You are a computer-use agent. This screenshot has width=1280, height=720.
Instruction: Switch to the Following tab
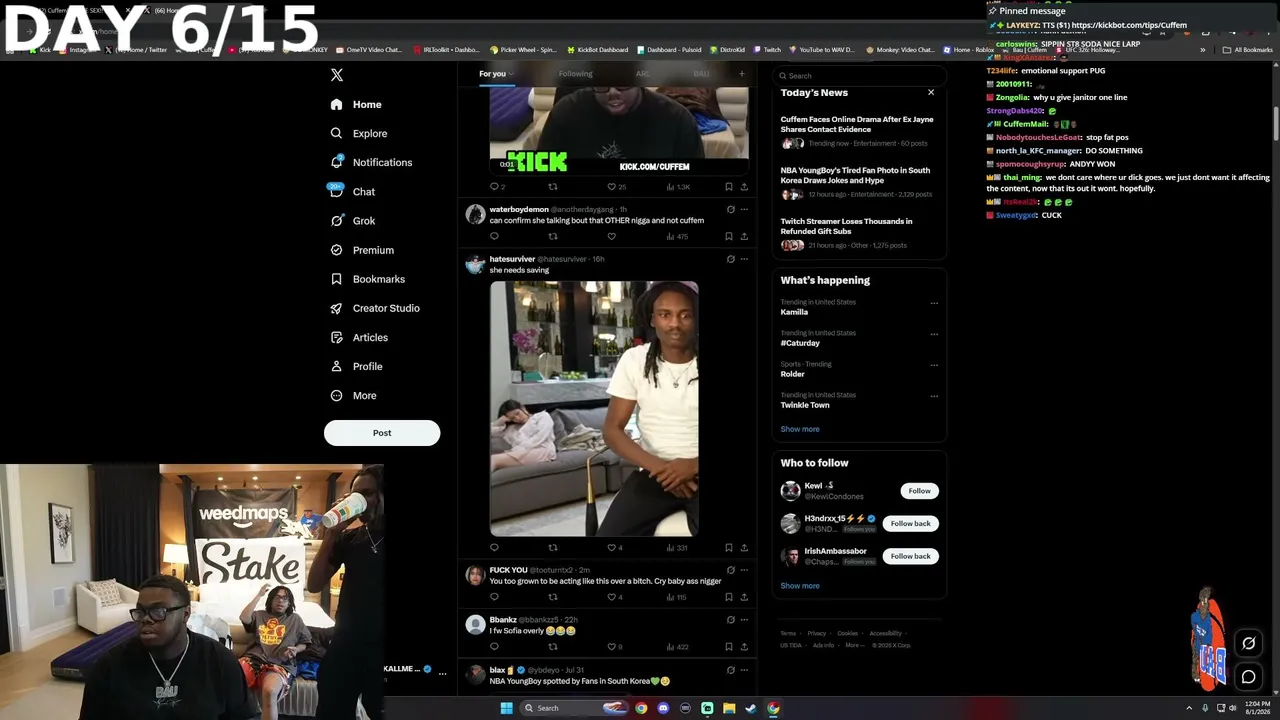tap(575, 74)
